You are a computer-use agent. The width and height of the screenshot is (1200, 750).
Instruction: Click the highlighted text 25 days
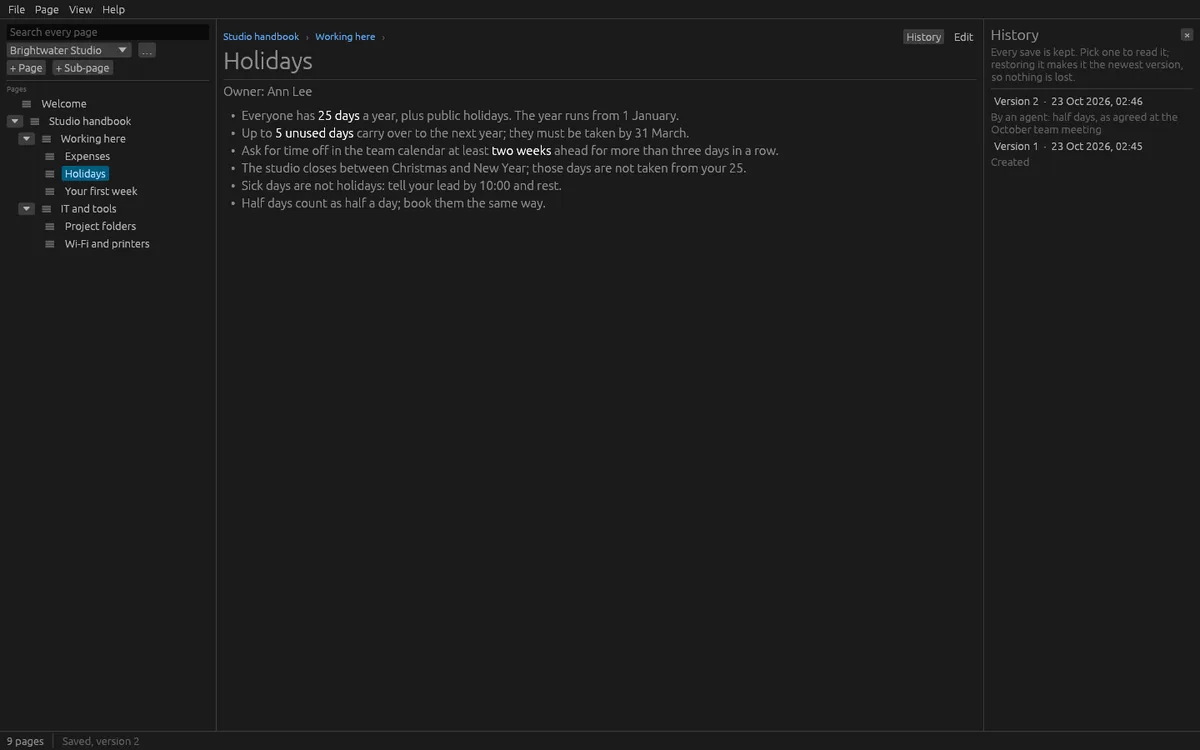coord(339,115)
